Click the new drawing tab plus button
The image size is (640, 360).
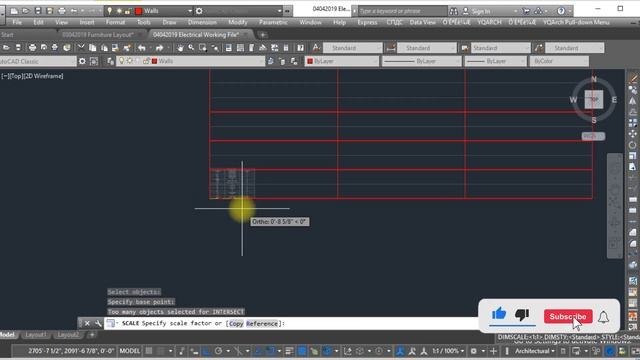point(263,35)
